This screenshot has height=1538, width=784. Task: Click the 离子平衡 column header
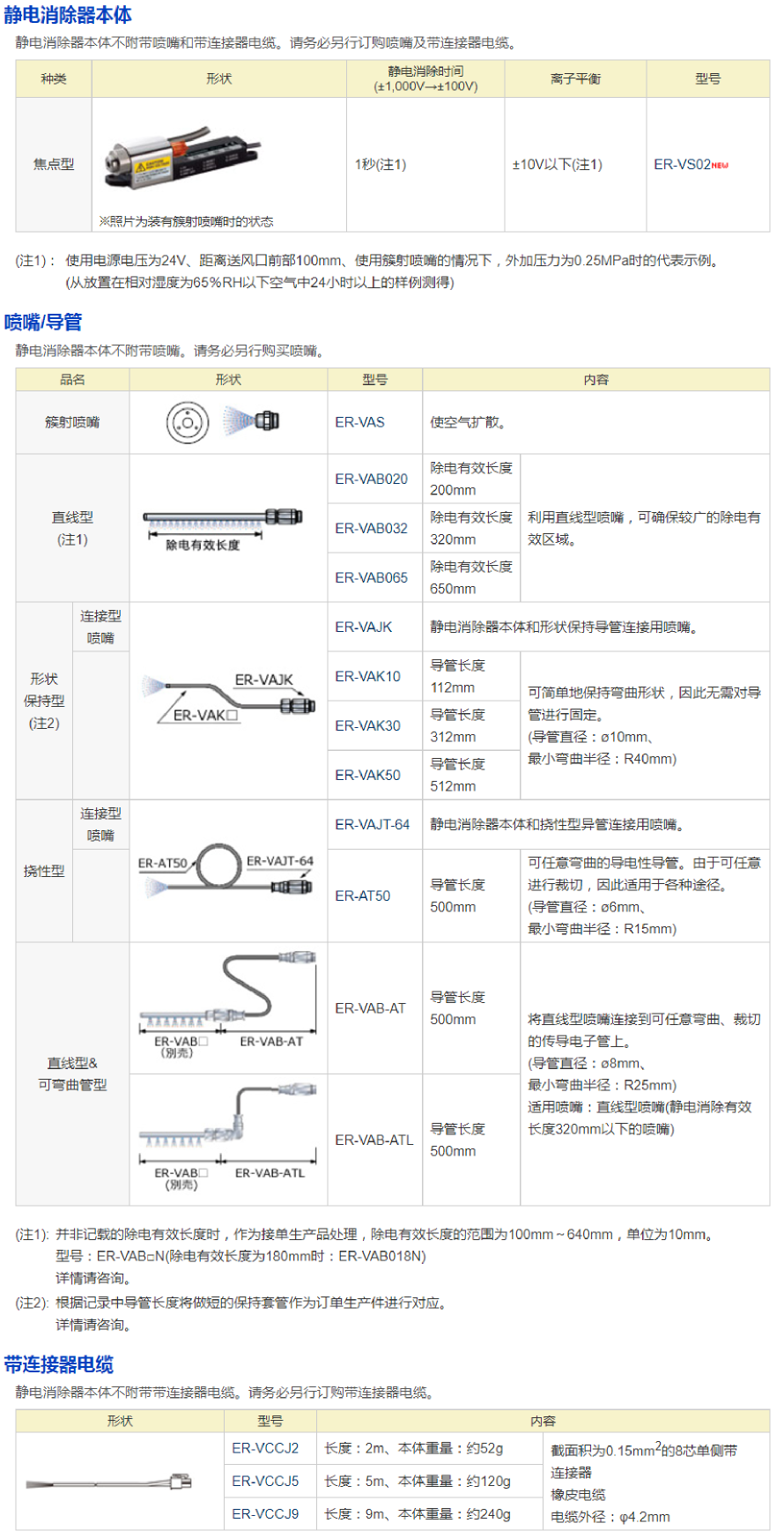[x=575, y=78]
